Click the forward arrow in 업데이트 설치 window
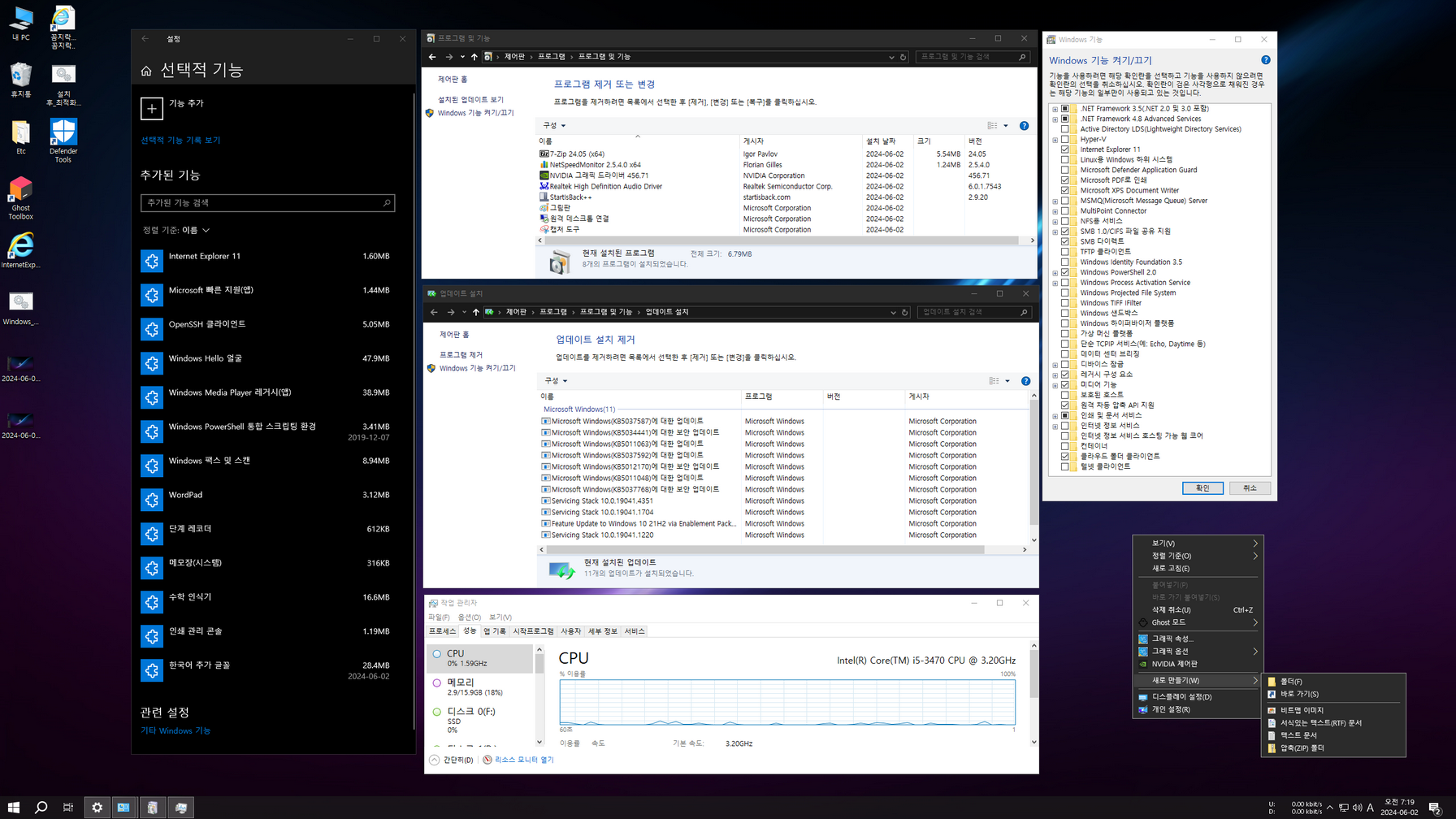Screen dimensions: 1456x819 pos(451,312)
